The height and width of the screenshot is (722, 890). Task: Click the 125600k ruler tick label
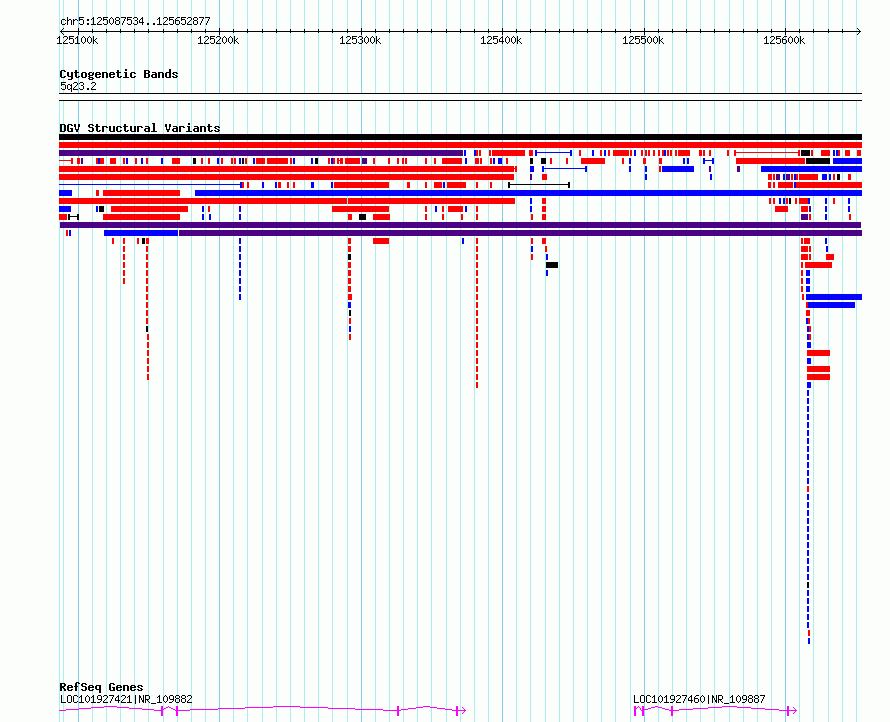[x=784, y=40]
